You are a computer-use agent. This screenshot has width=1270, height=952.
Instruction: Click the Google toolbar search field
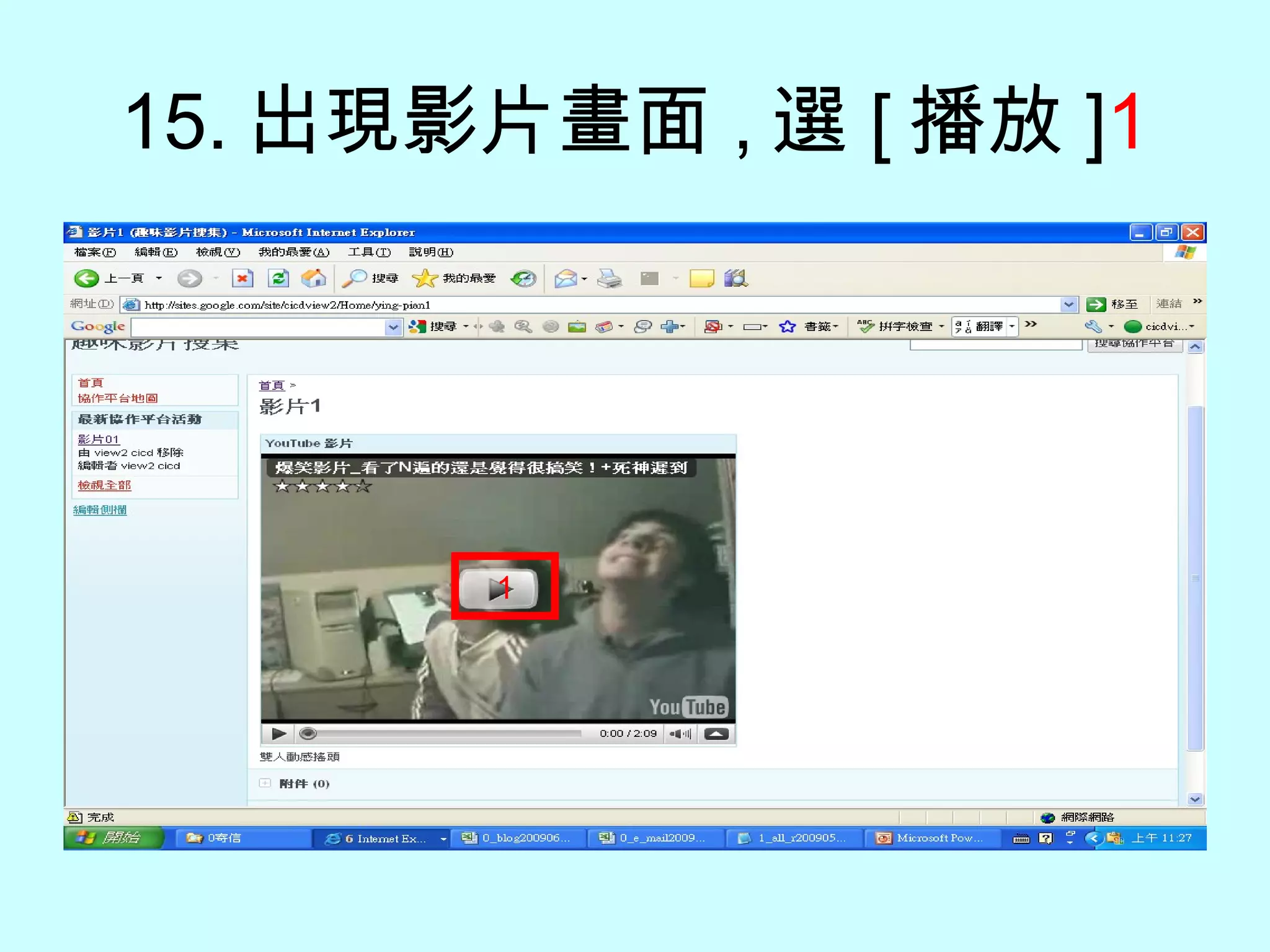tap(259, 327)
